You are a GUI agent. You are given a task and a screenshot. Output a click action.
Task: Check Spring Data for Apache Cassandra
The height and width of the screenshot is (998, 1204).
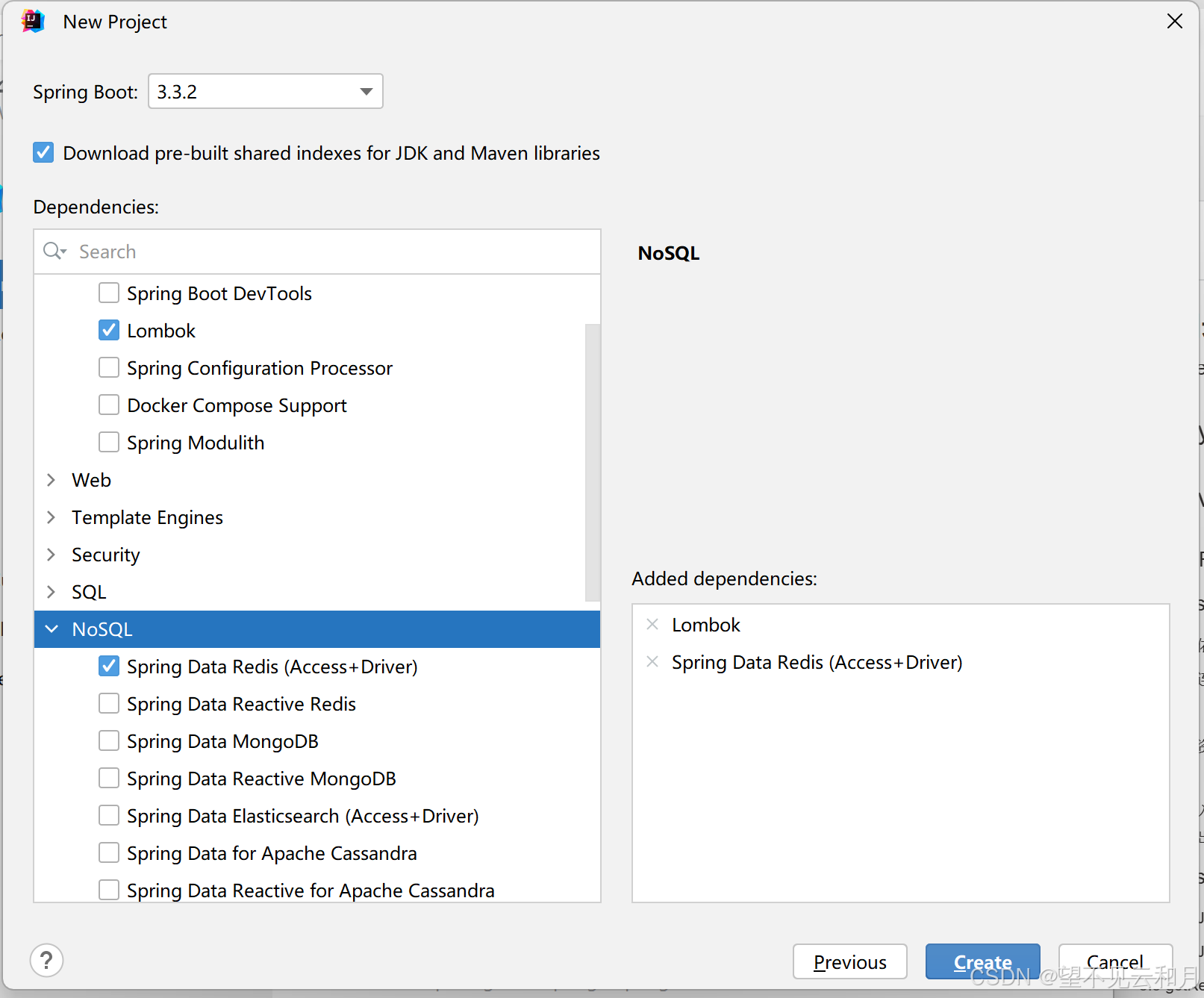(109, 852)
